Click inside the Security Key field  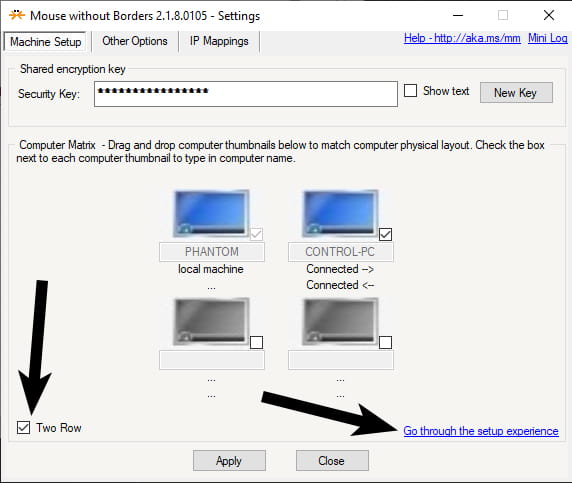[x=246, y=94]
